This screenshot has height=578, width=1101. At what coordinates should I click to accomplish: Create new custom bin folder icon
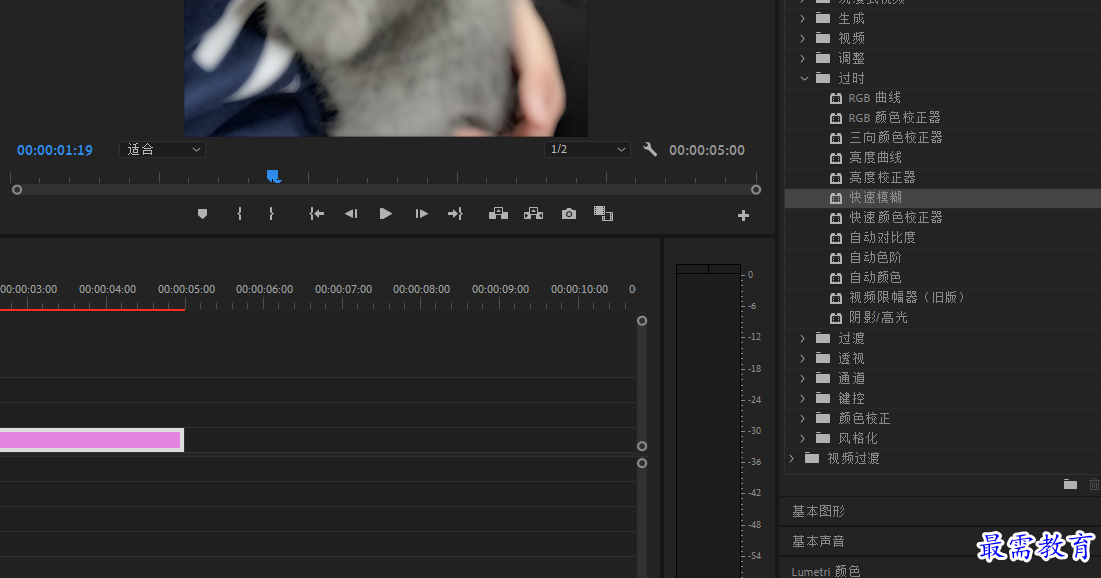click(1070, 484)
